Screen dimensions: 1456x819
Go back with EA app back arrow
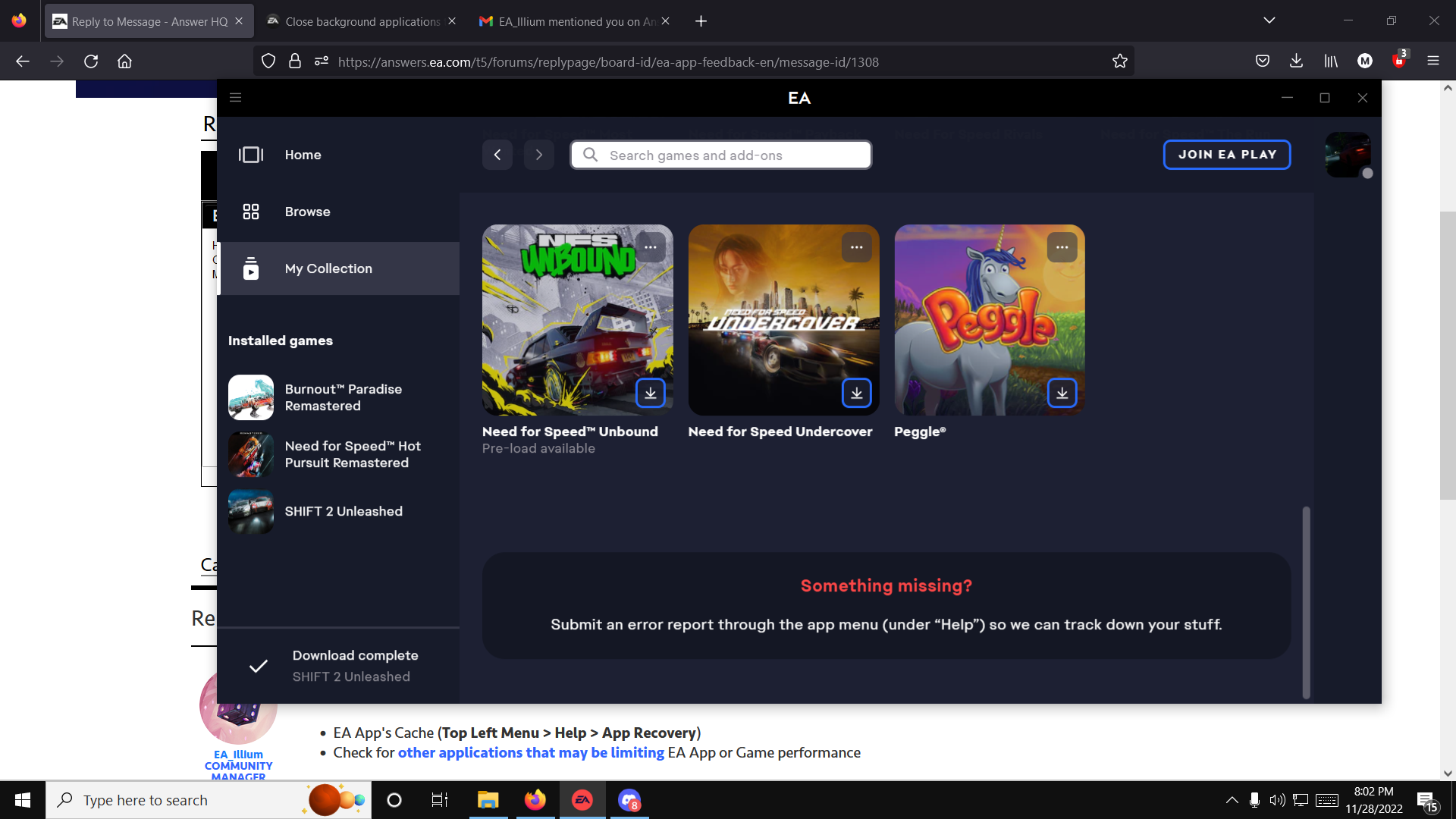[x=497, y=155]
